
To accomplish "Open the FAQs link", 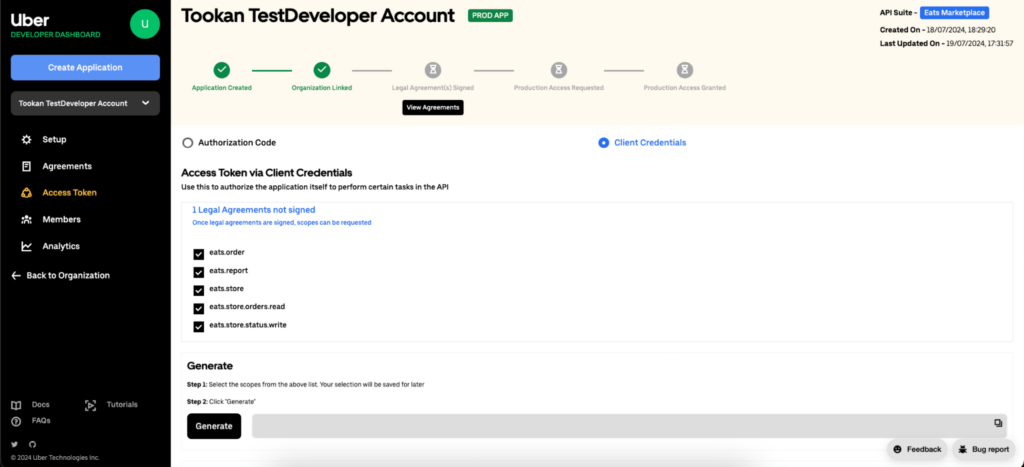I will [41, 421].
